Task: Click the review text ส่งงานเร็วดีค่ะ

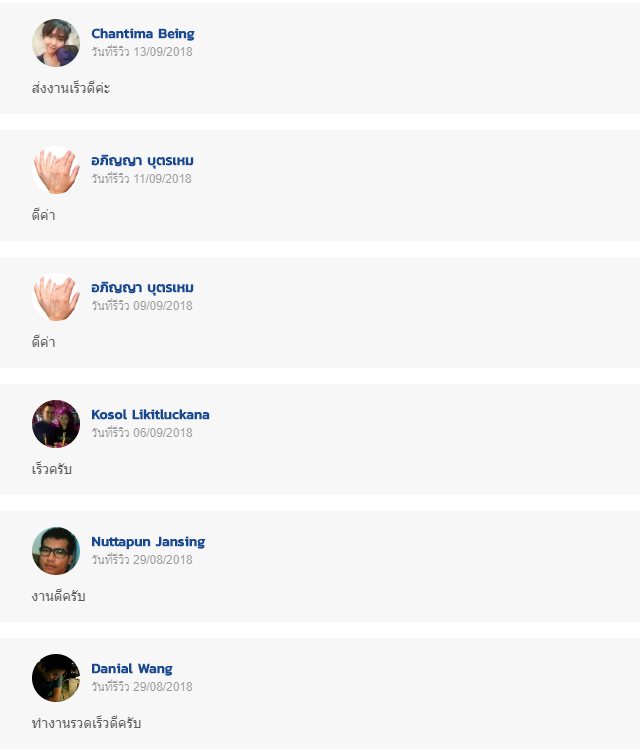Action: (71, 88)
